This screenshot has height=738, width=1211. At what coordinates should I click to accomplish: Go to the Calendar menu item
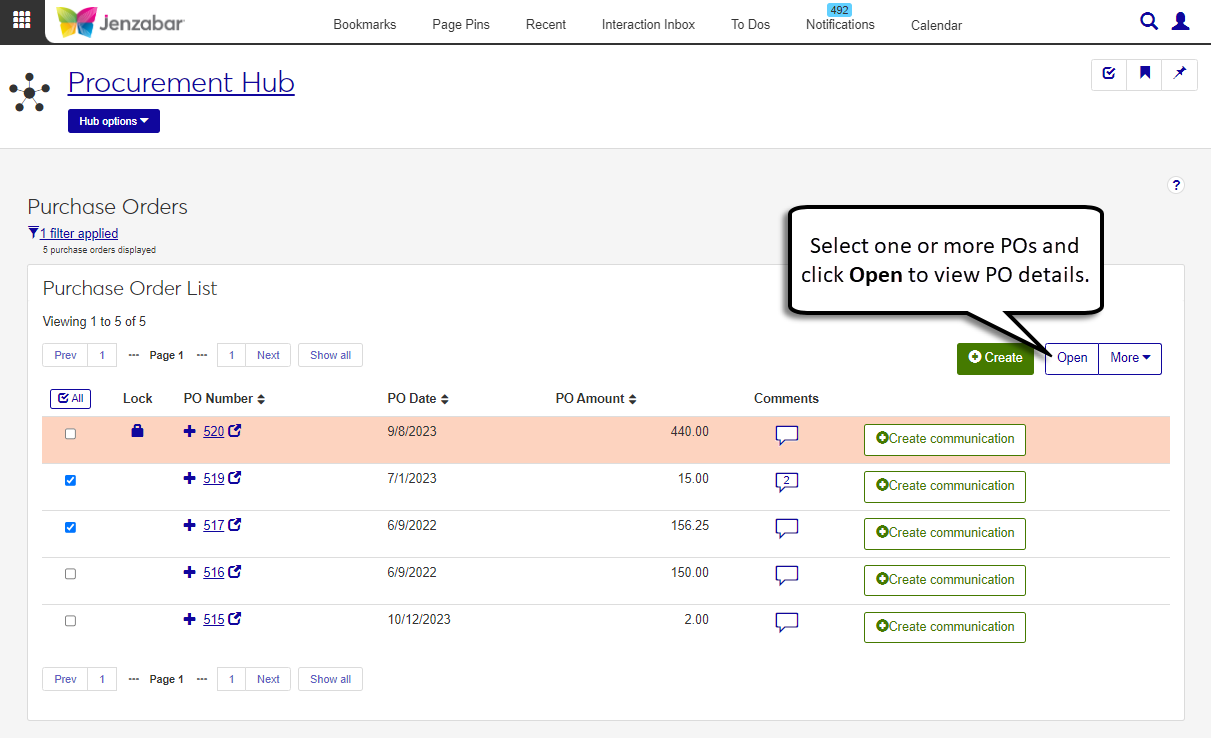[x=936, y=26]
